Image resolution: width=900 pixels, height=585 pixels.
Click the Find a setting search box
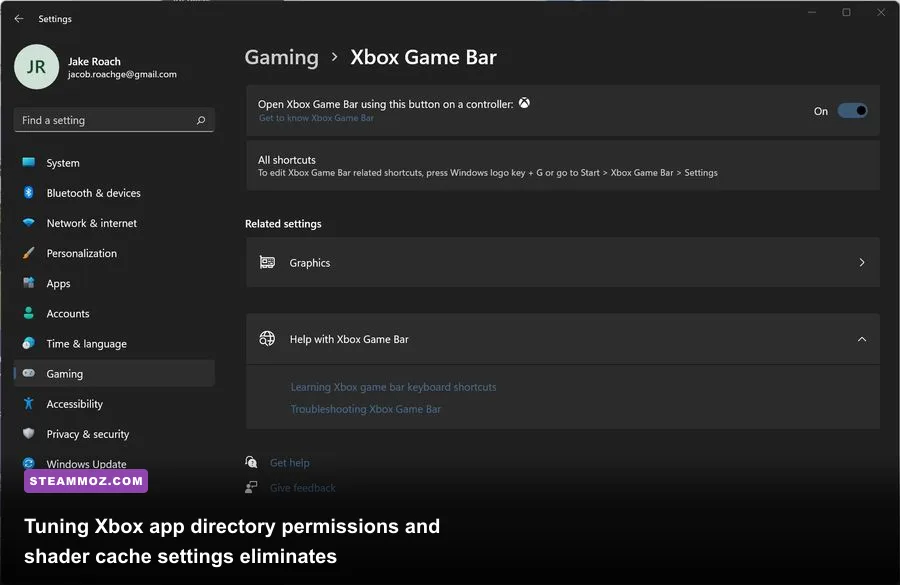tap(114, 120)
